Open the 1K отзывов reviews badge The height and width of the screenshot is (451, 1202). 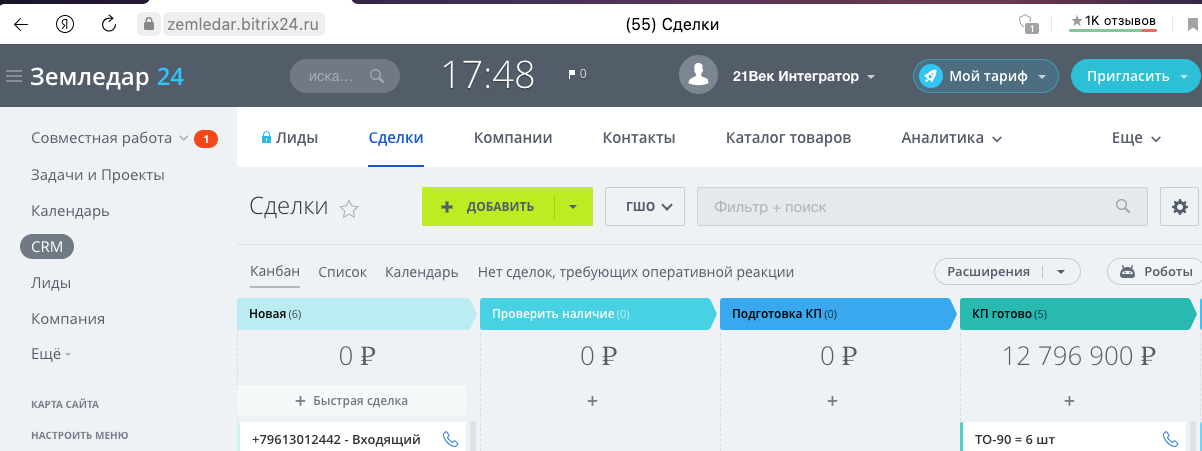(x=1113, y=21)
